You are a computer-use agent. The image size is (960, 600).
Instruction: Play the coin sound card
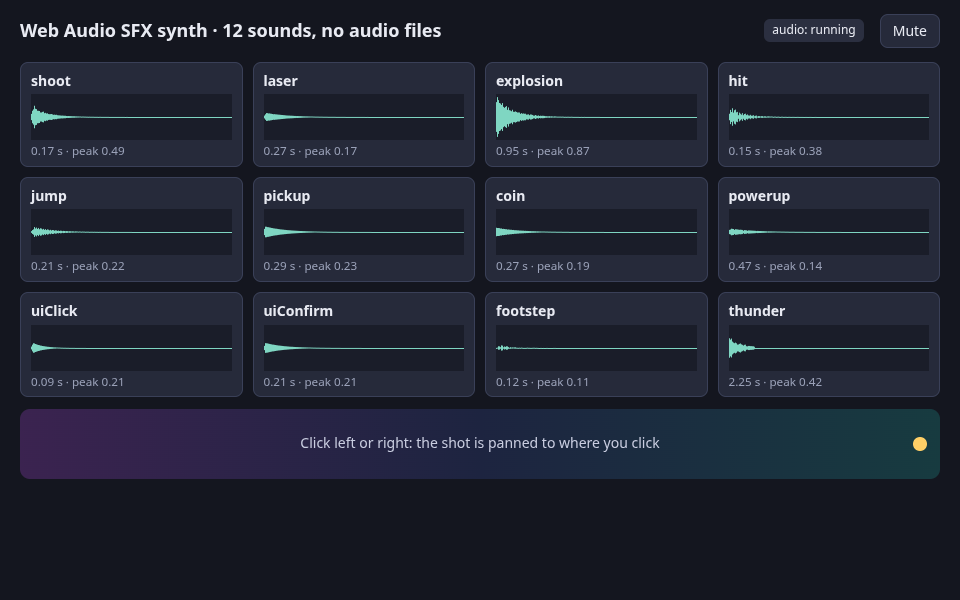click(x=596, y=230)
